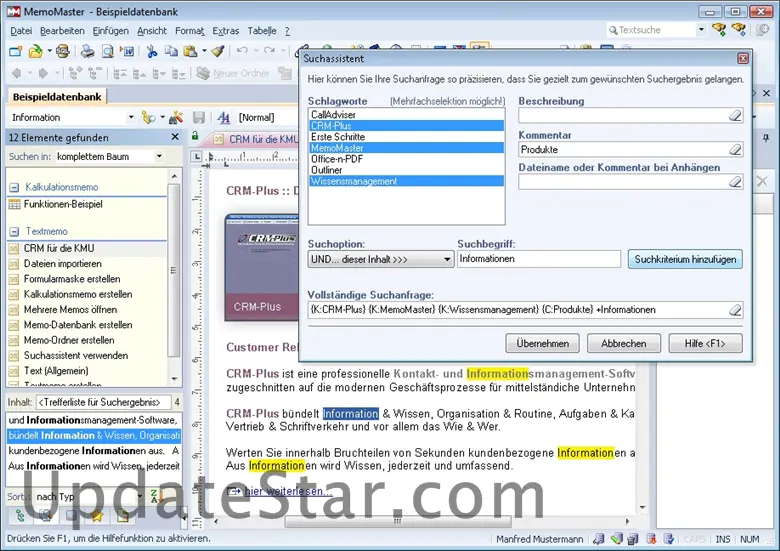Image resolution: width=780 pixels, height=551 pixels.
Task: Select 'Office-n-PDF' in Schlagworte list
Action: [406, 159]
